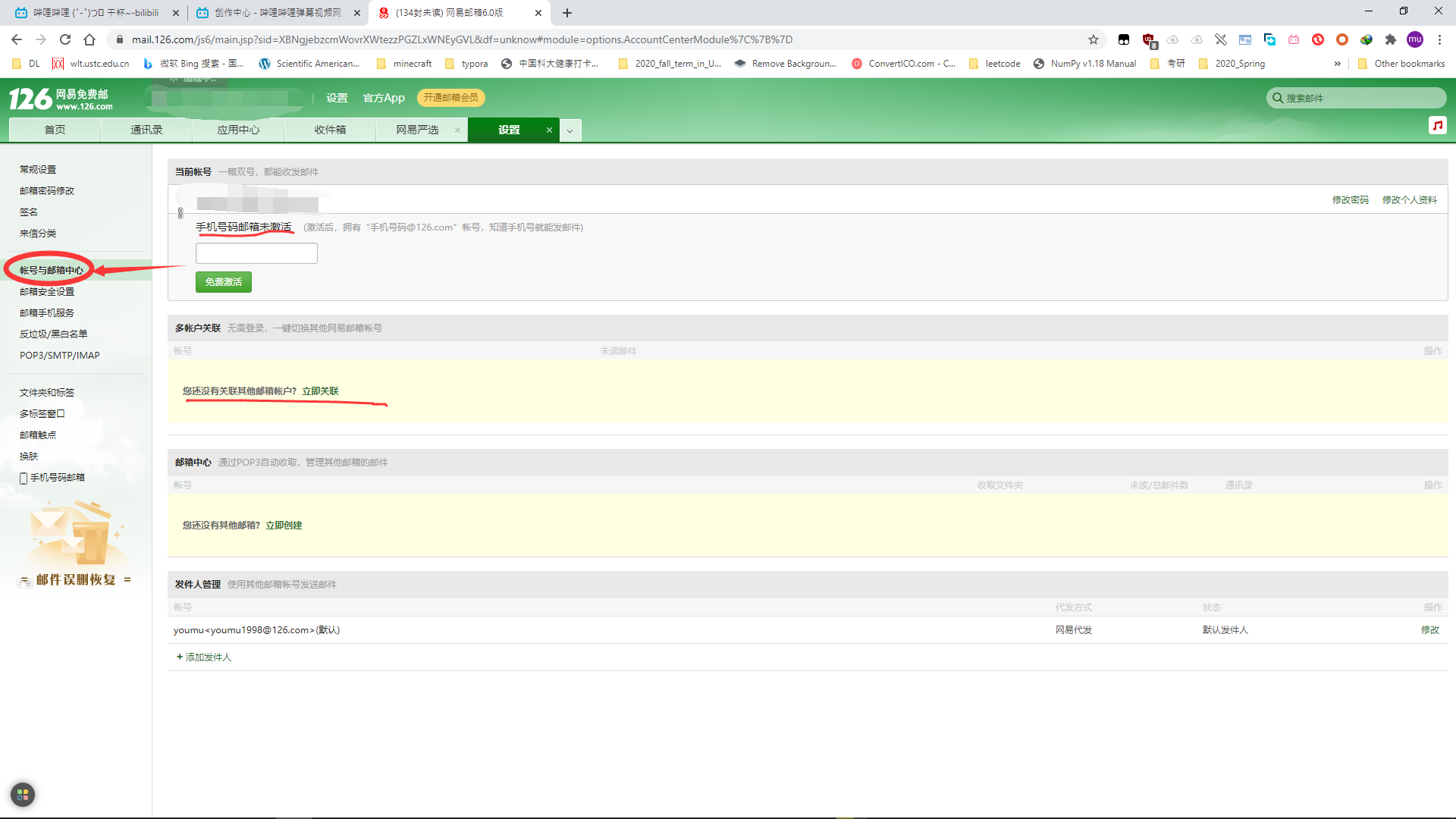Click the red music note icon

click(1437, 125)
